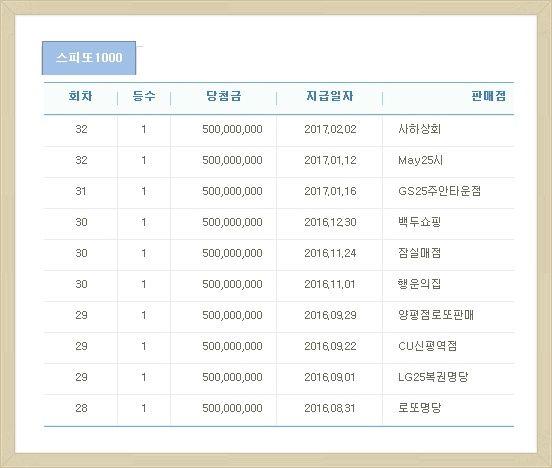Select the 스피또1000 tab

89,58
